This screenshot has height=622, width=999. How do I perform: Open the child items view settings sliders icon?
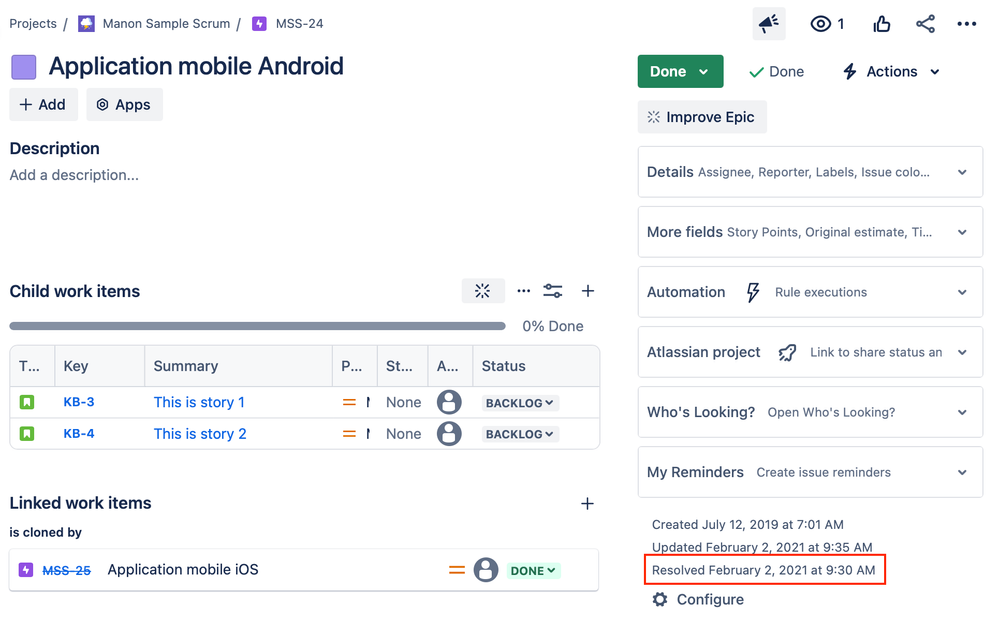552,291
